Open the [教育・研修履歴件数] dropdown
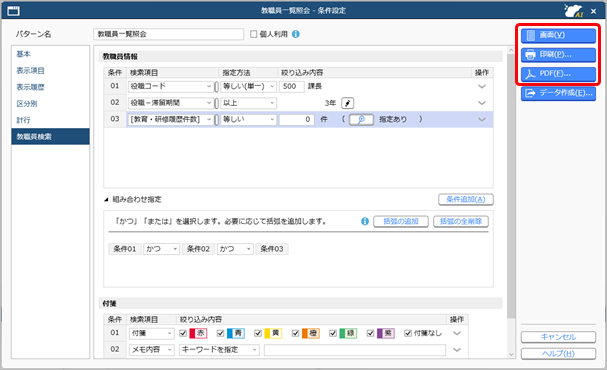The height and width of the screenshot is (370, 607). tap(171, 120)
